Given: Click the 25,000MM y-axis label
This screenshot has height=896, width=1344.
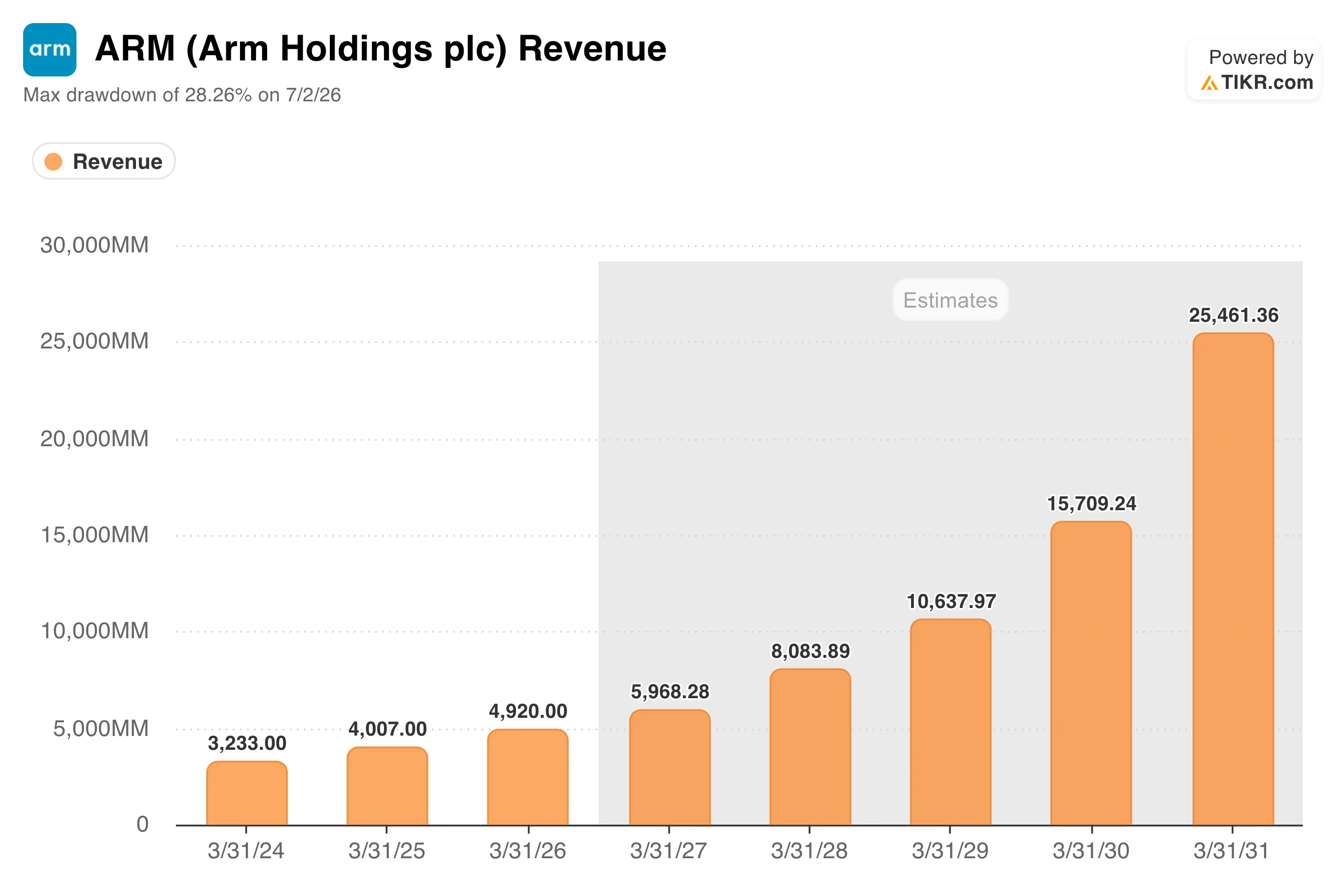Looking at the screenshot, I should 94,341.
